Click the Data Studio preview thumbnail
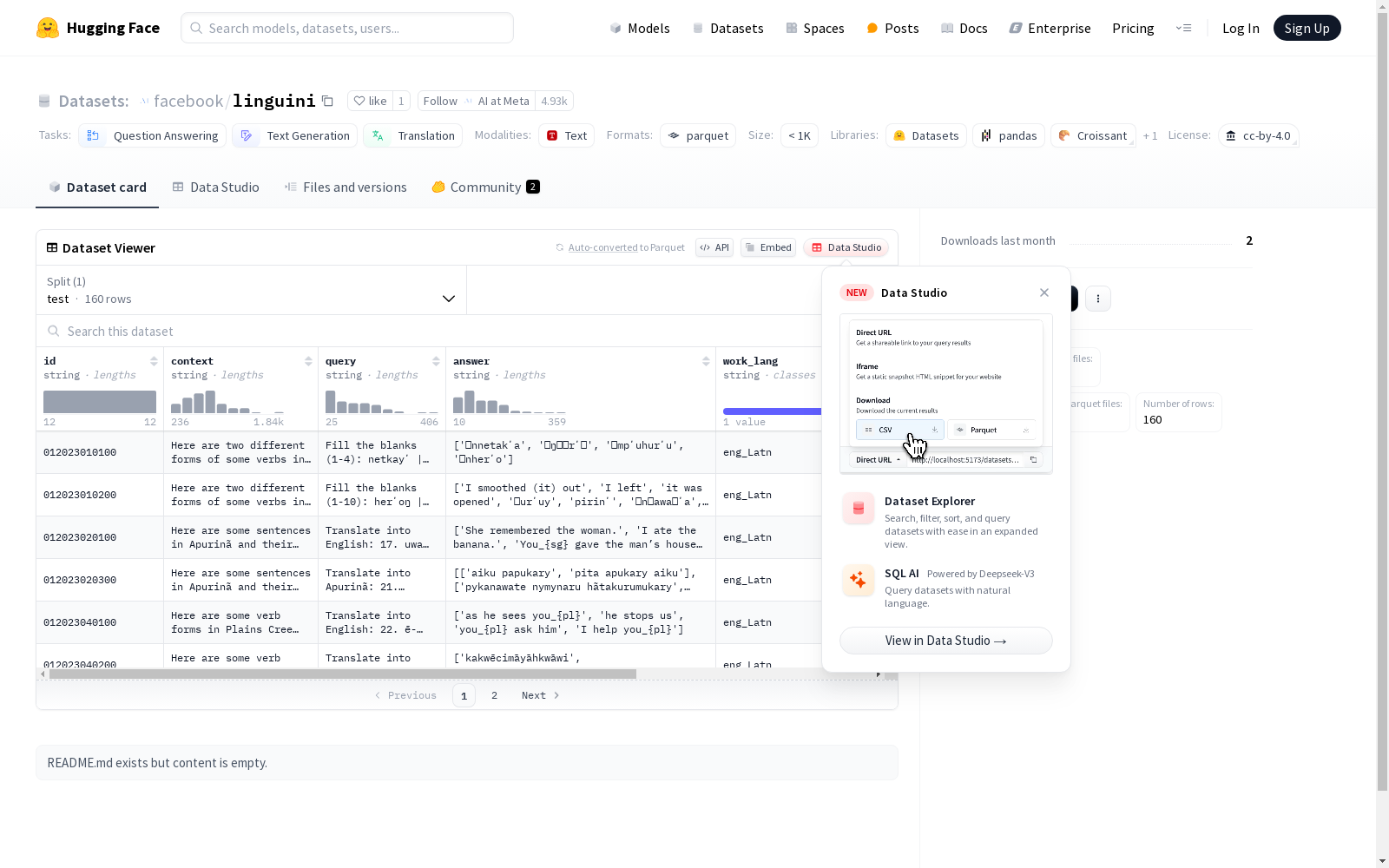Viewport: 1389px width, 868px height. [946, 394]
